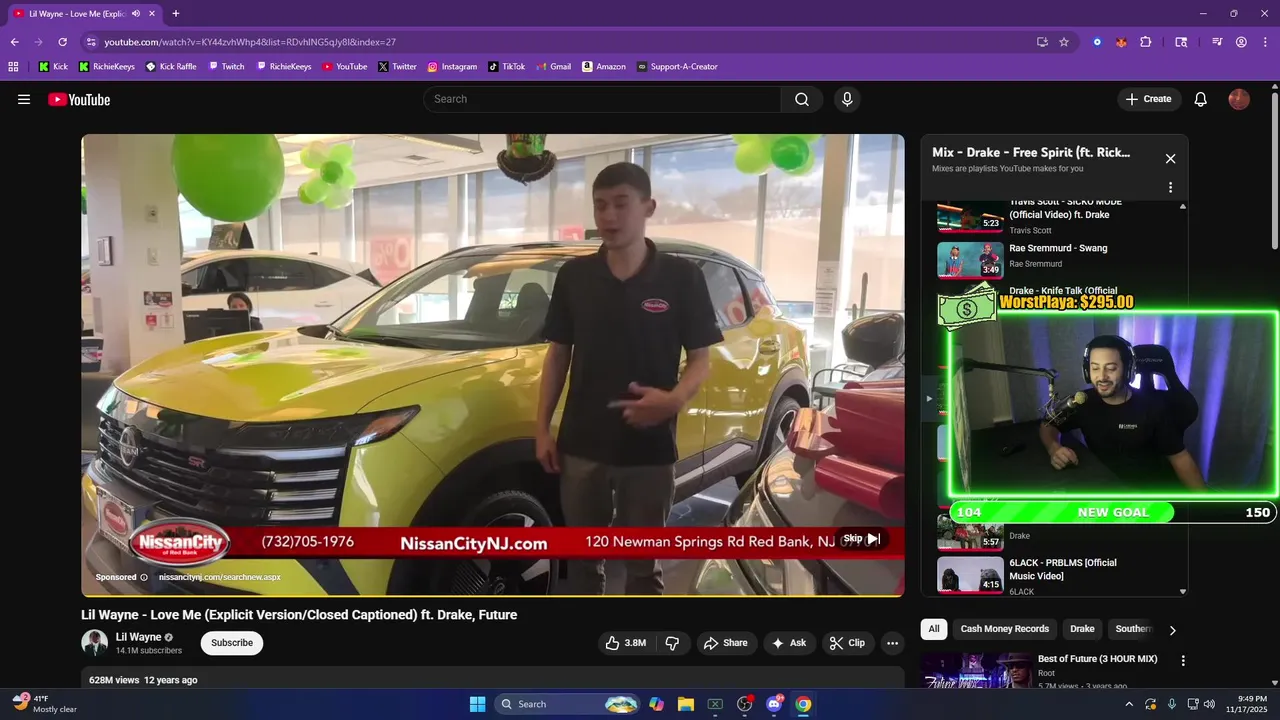
Task: Click the sponsored ad info icon
Action: coord(144,577)
